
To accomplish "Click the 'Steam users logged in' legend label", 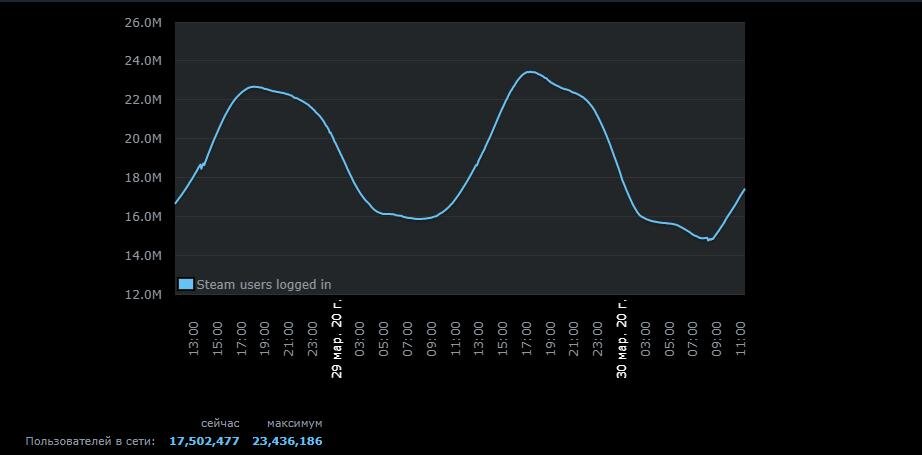I will [264, 285].
